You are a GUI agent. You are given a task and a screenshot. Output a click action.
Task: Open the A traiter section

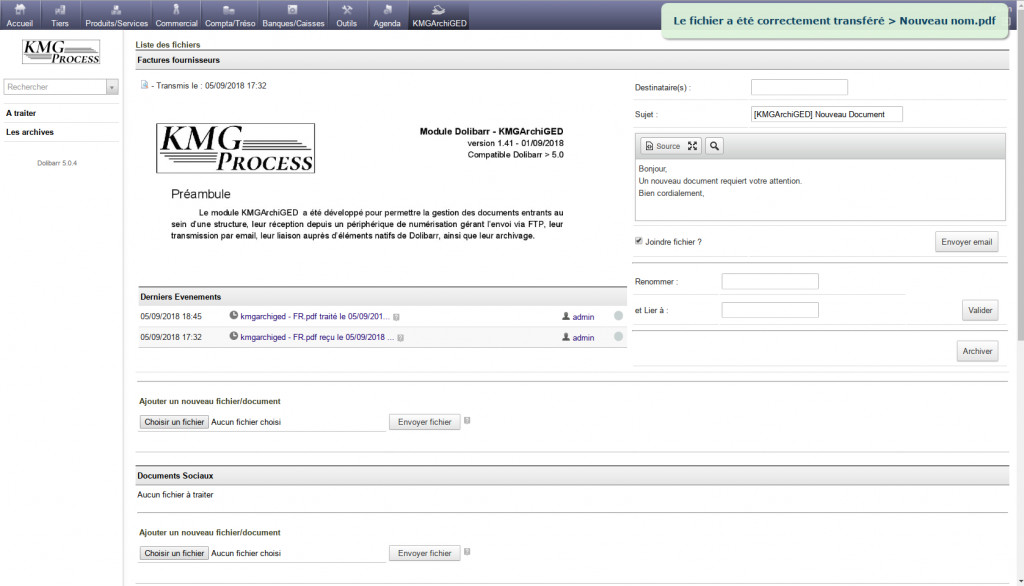coord(21,113)
